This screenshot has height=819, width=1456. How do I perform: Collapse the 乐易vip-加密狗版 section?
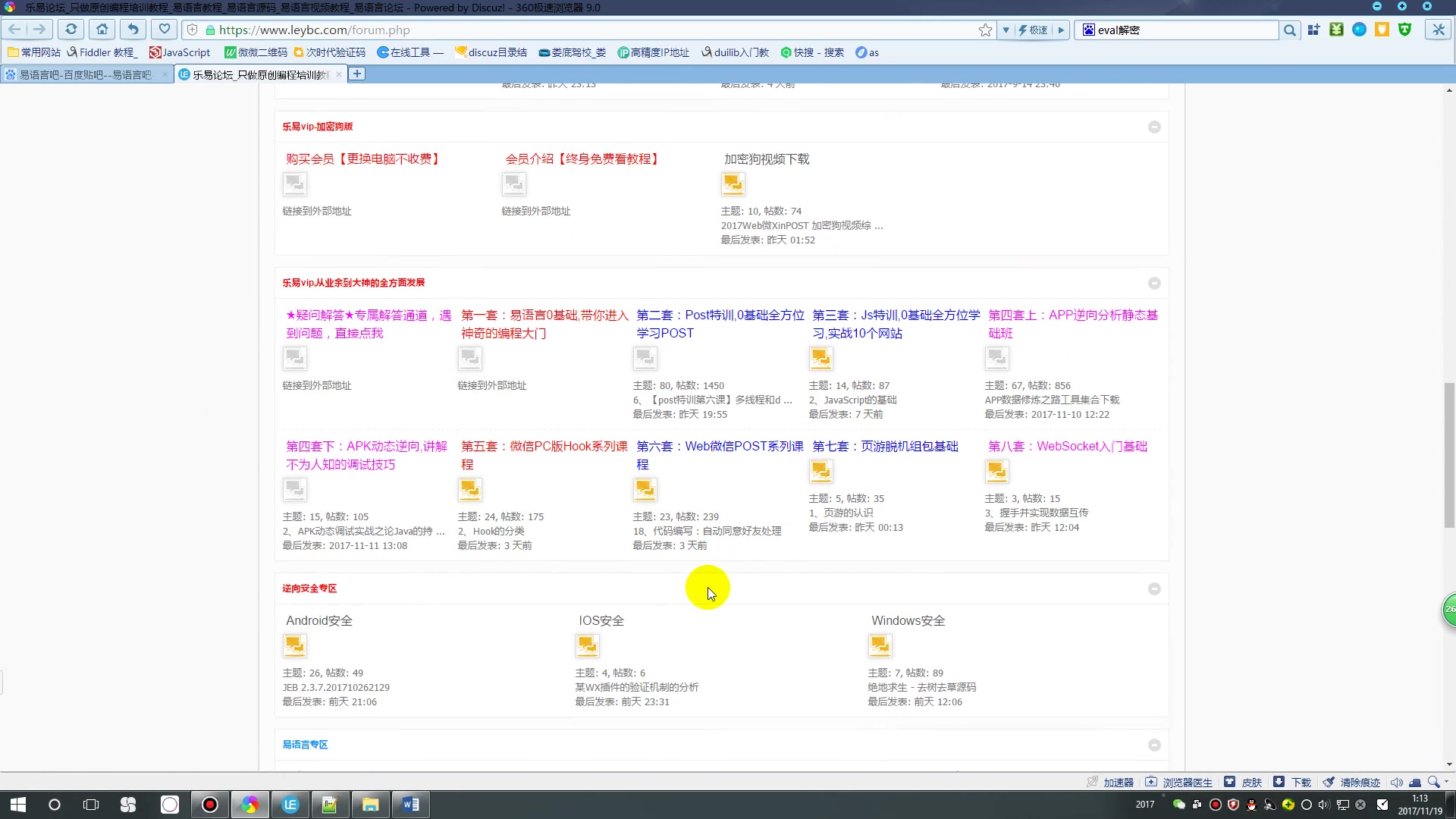(x=1154, y=127)
